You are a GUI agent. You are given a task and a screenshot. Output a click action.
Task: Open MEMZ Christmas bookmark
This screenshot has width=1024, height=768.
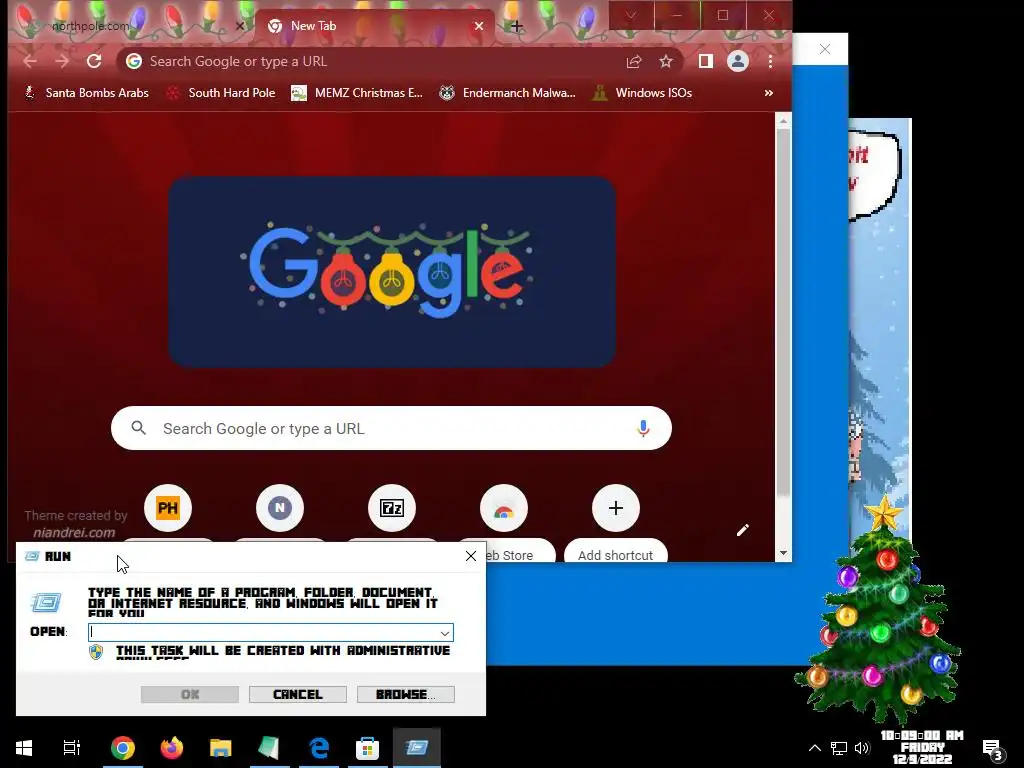pyautogui.click(x=357, y=93)
